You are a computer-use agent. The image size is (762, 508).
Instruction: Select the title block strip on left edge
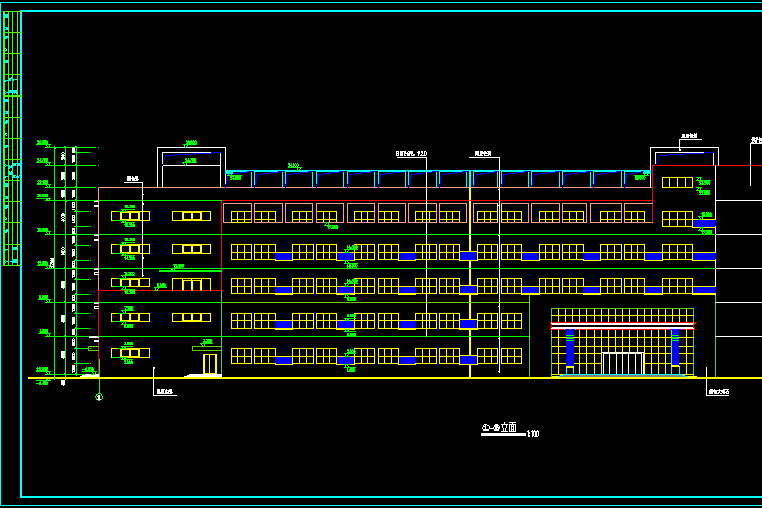pyautogui.click(x=11, y=140)
